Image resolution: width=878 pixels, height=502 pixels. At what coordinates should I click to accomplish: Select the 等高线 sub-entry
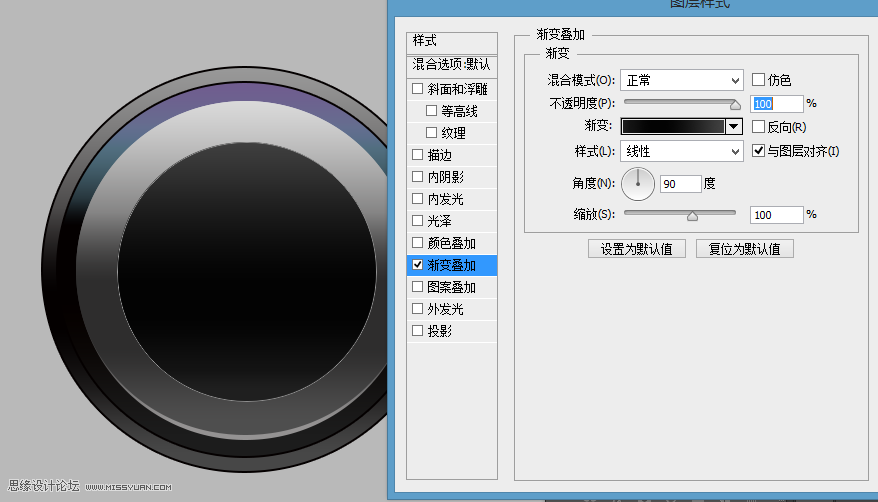[x=459, y=111]
